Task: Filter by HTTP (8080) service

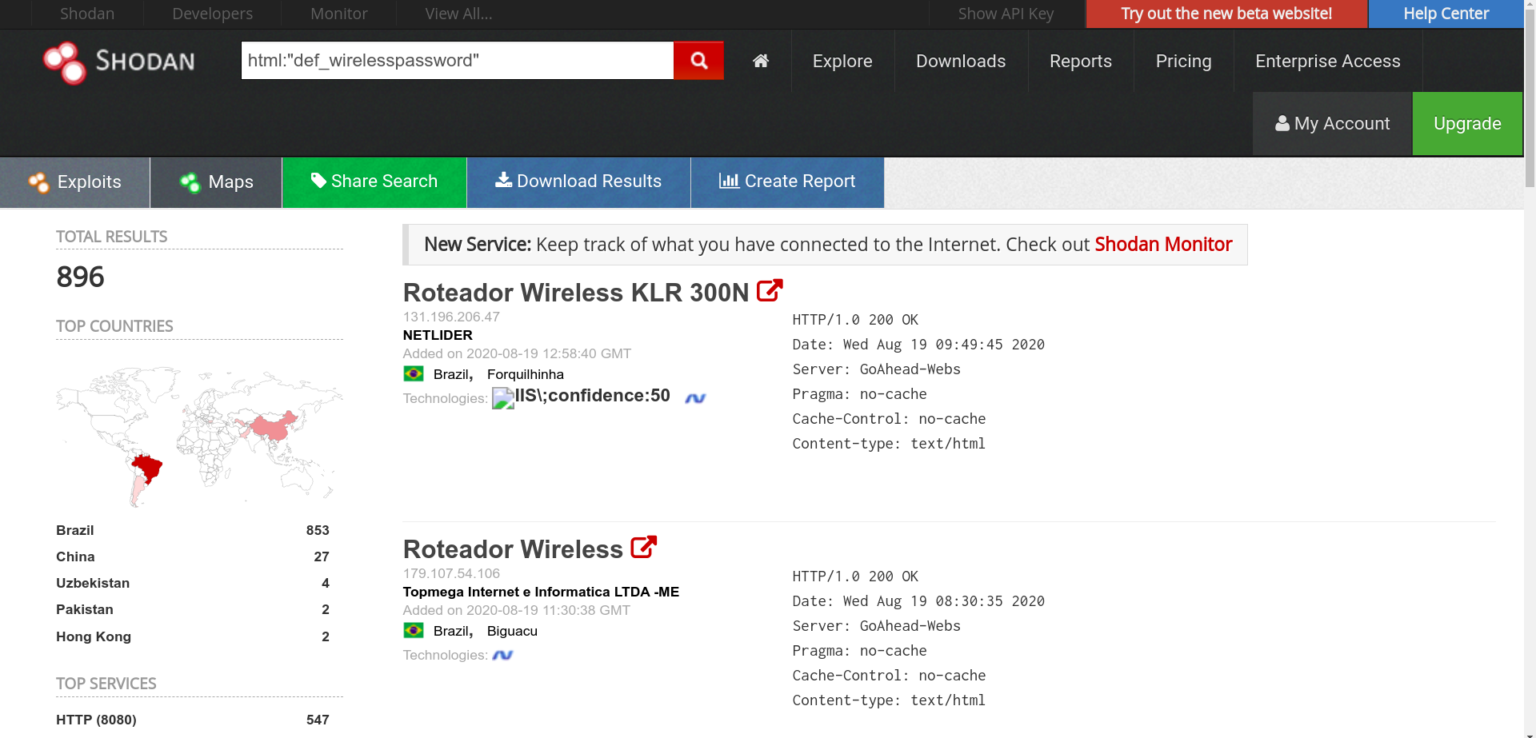Action: point(96,720)
